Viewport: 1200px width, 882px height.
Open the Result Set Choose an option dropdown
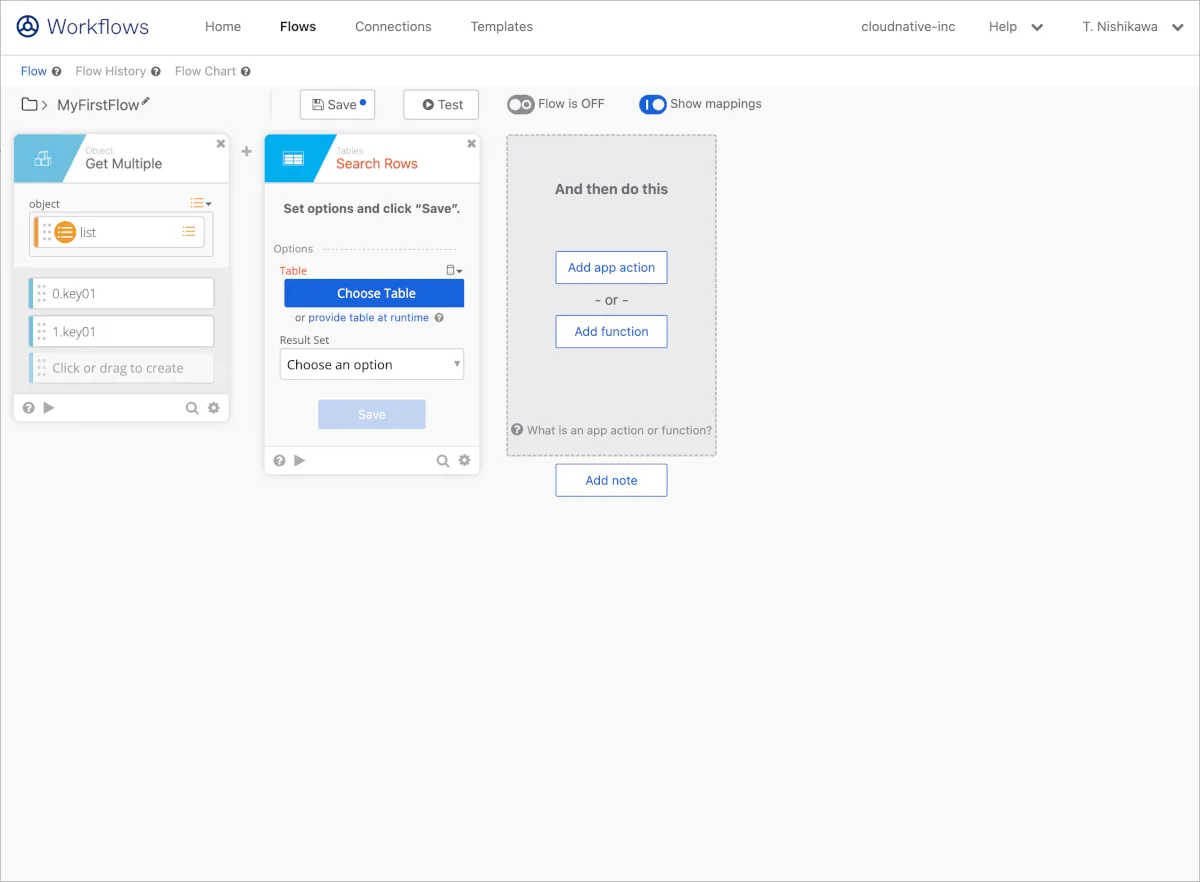[372, 365]
